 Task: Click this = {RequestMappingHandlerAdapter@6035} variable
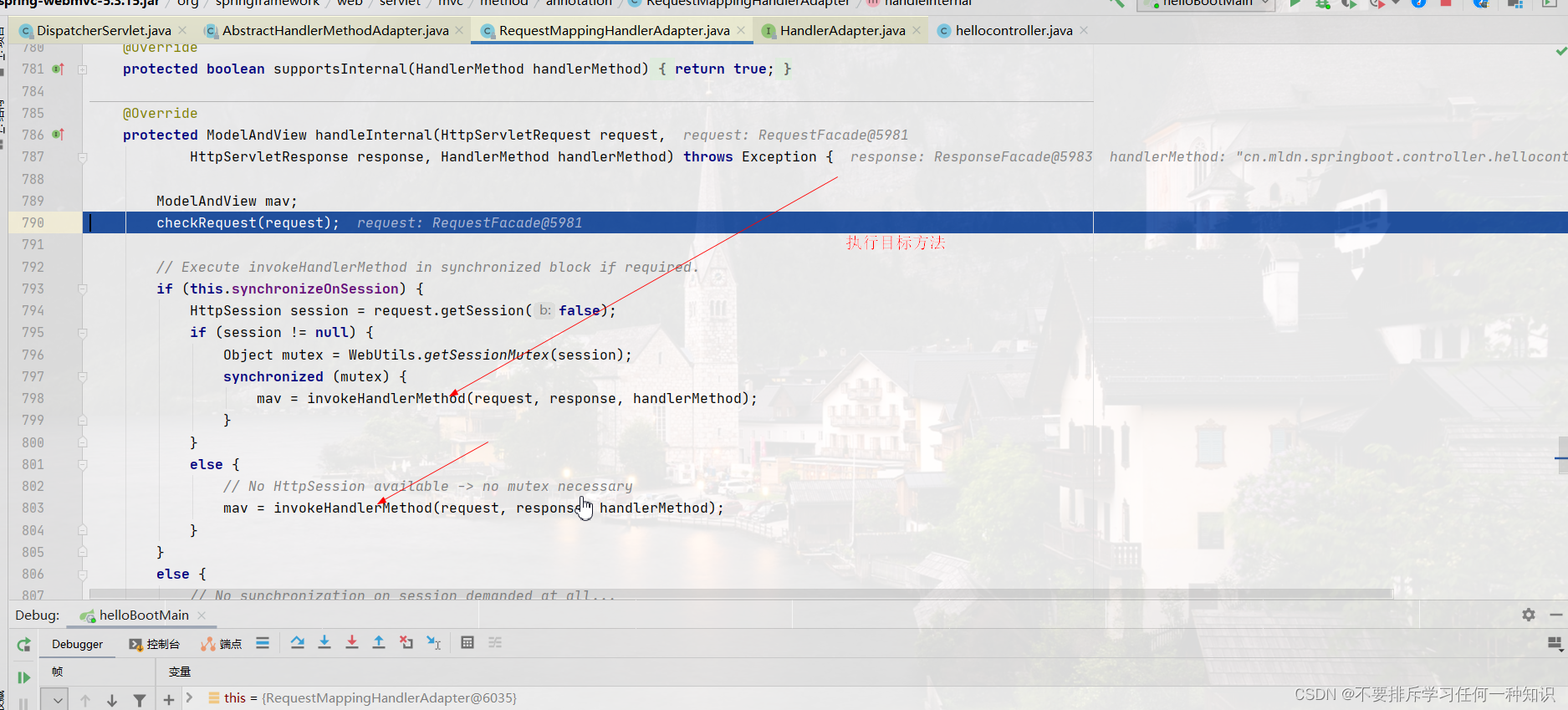pos(370,698)
